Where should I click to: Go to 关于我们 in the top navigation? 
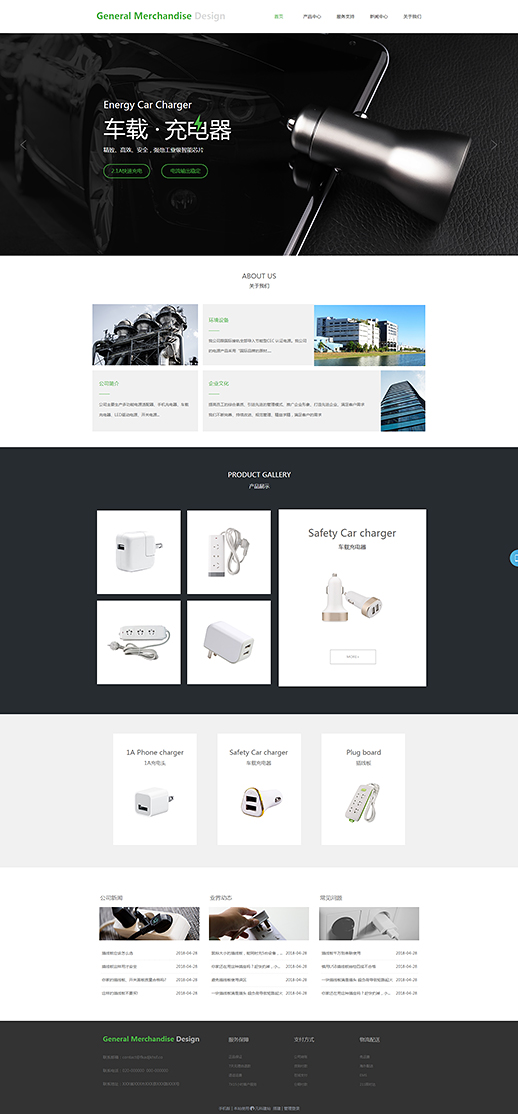tap(412, 16)
